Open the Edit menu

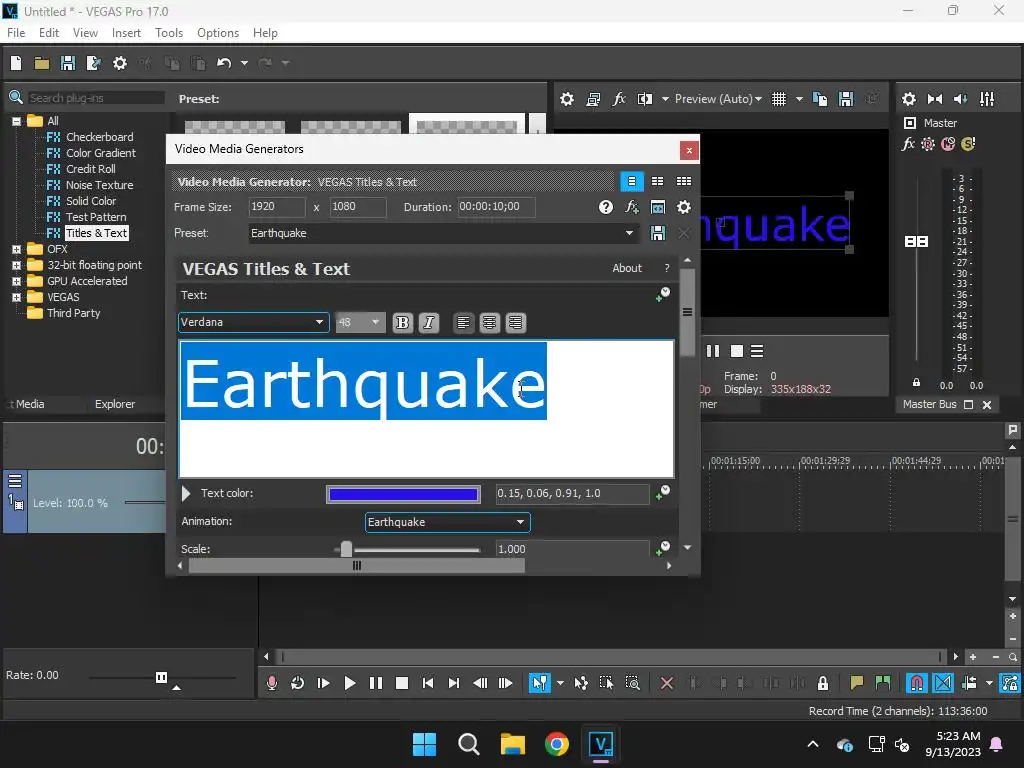point(49,33)
